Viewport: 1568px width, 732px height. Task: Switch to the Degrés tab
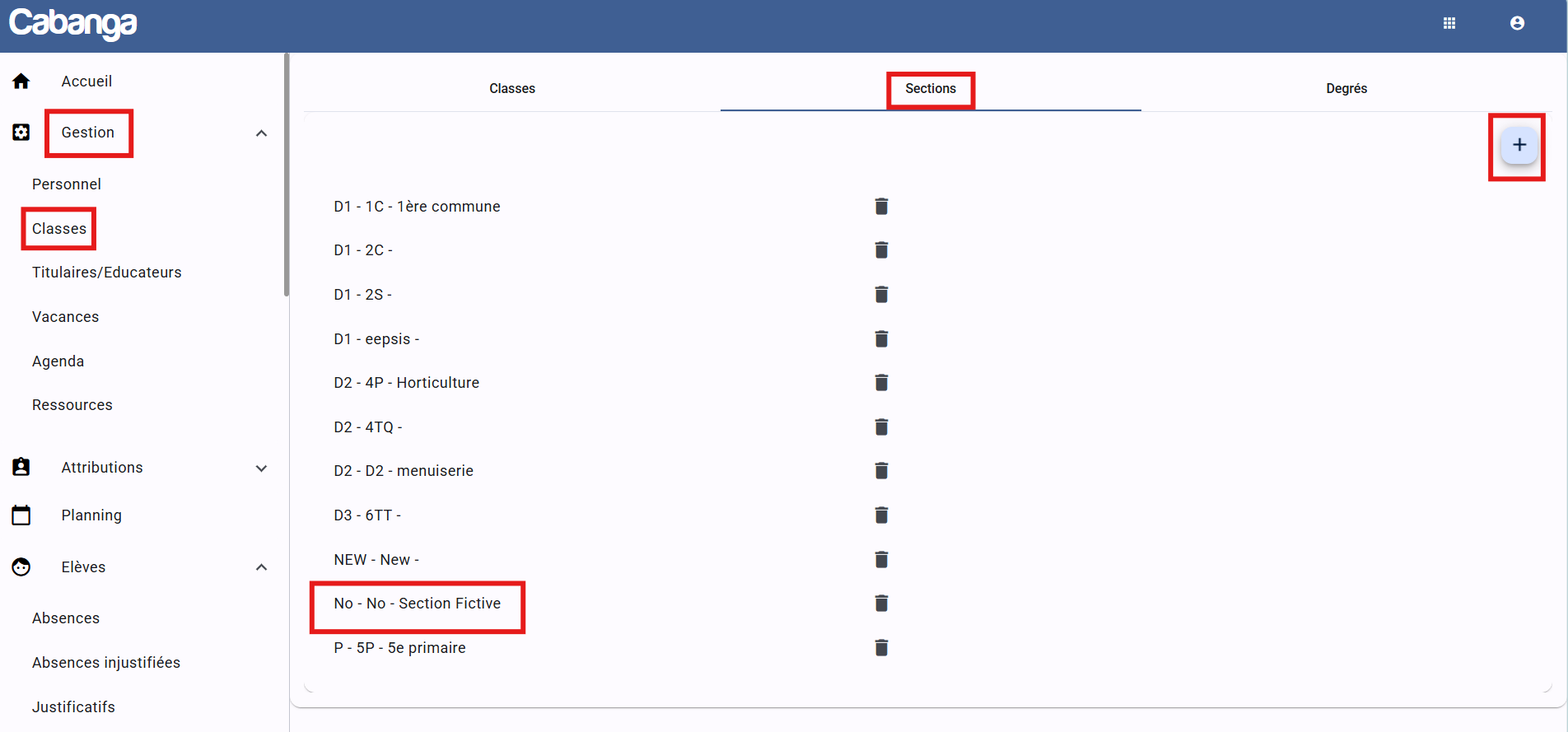coord(1346,88)
